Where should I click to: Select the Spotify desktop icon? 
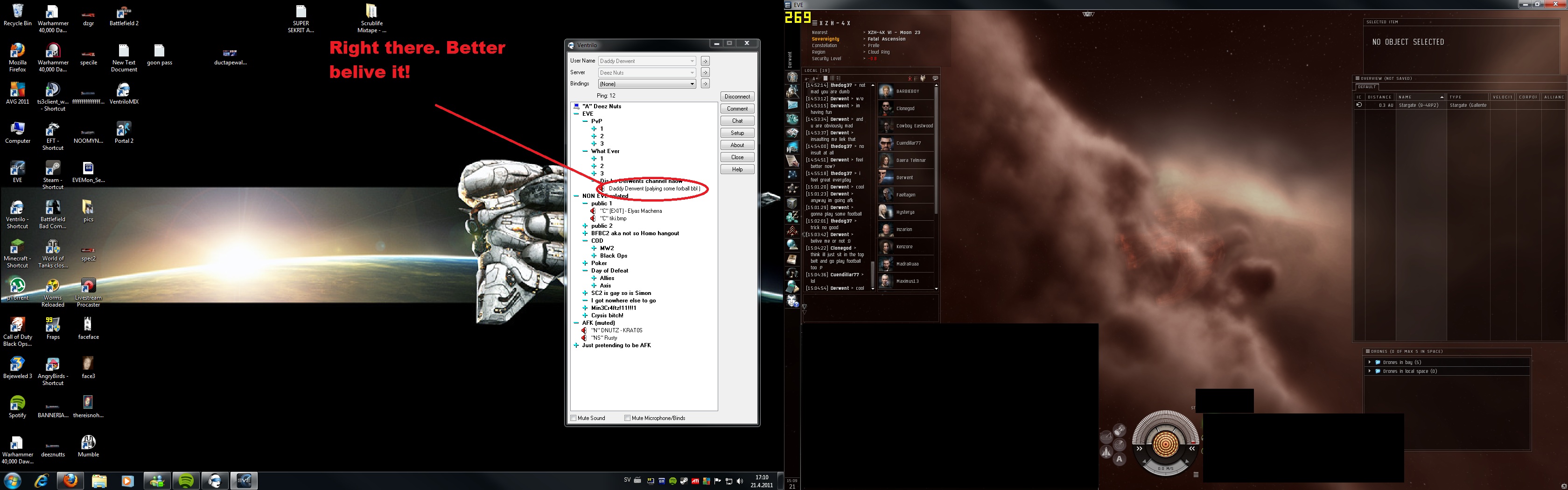18,407
